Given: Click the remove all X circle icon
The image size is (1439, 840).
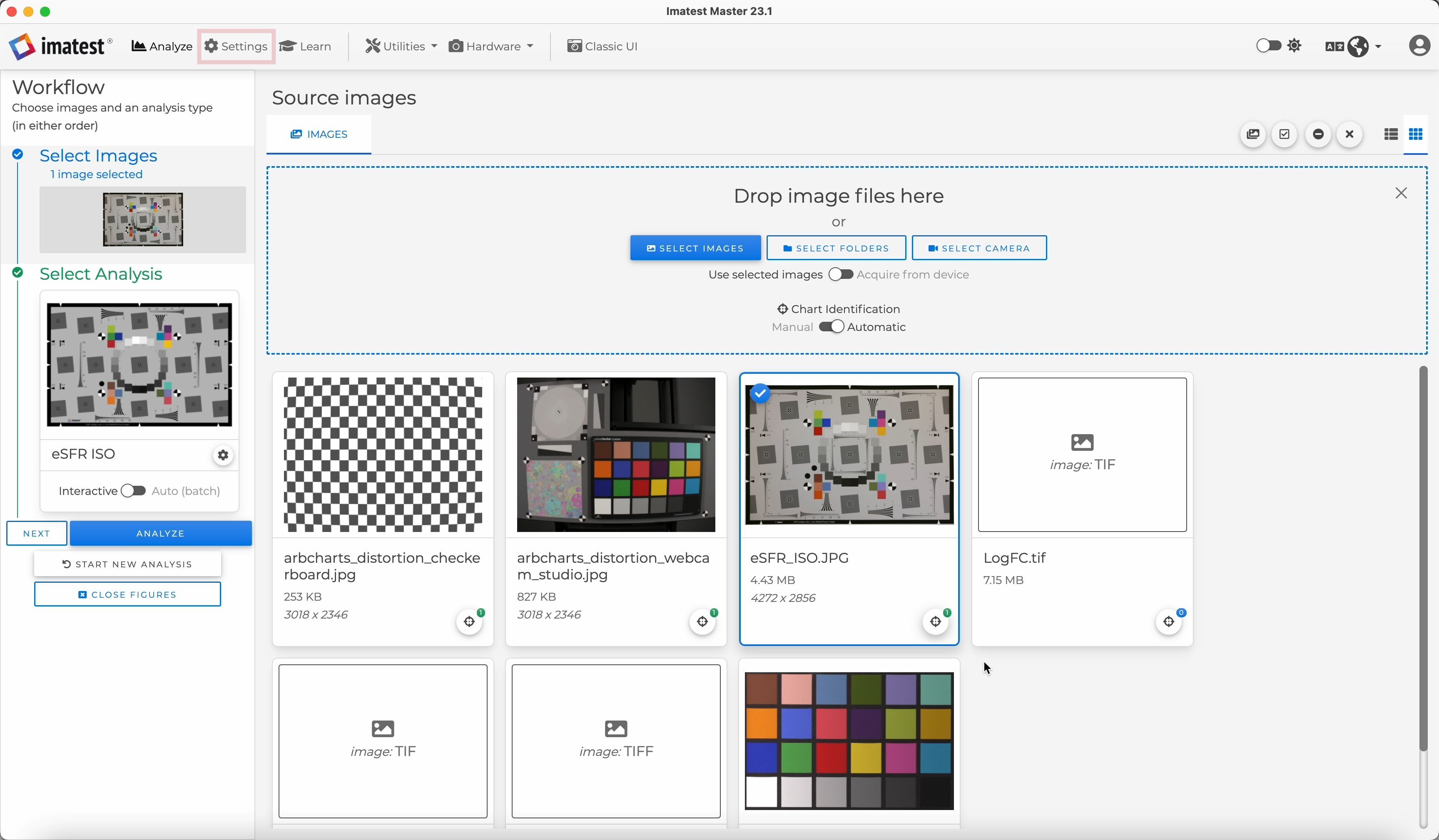Looking at the screenshot, I should (x=1349, y=134).
